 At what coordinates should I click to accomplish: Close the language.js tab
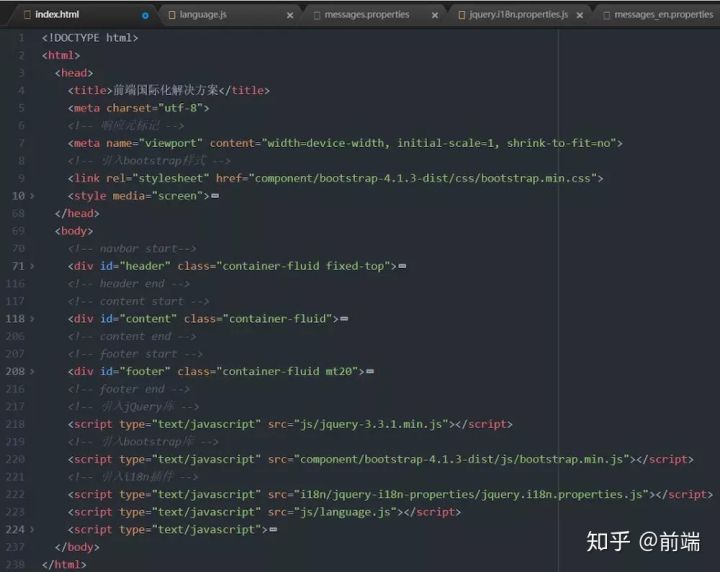coord(290,16)
